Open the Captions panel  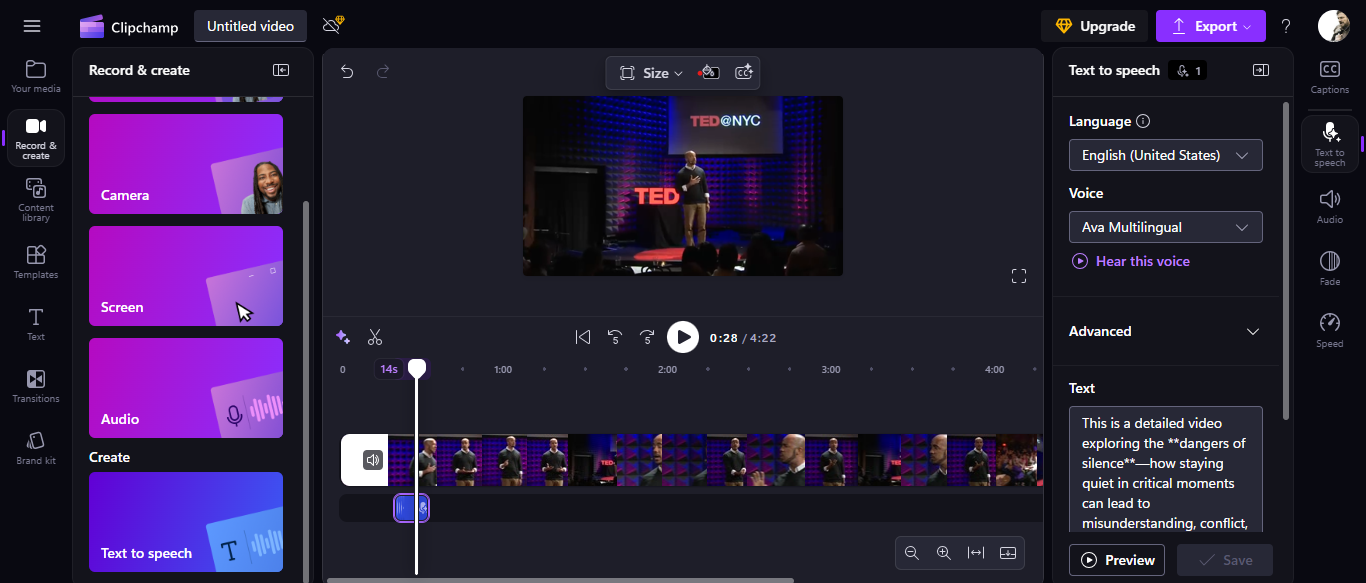pos(1329,75)
